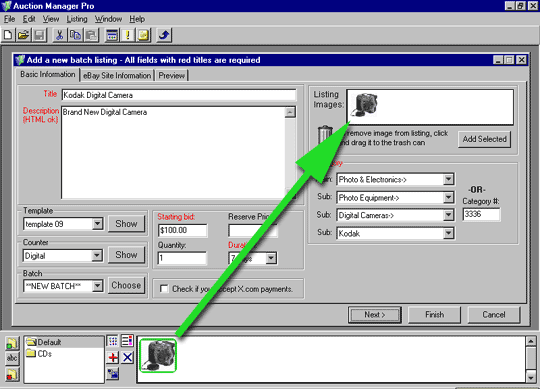Click the Add Selected button

485,139
